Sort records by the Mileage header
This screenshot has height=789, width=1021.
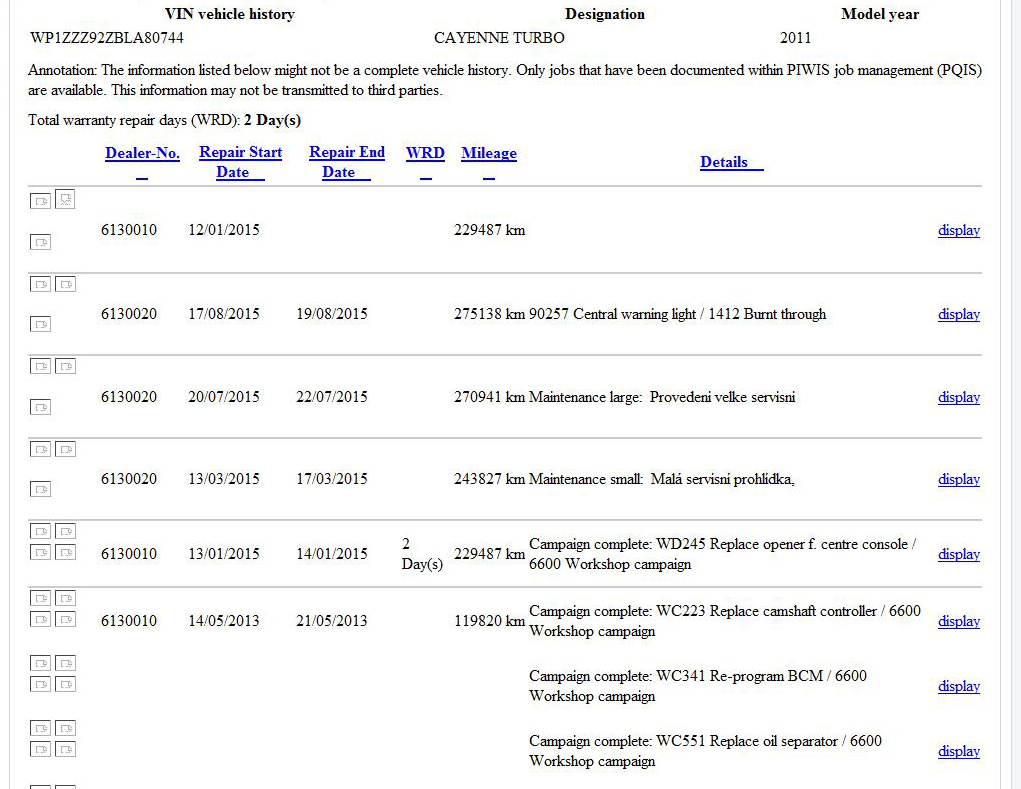(488, 154)
